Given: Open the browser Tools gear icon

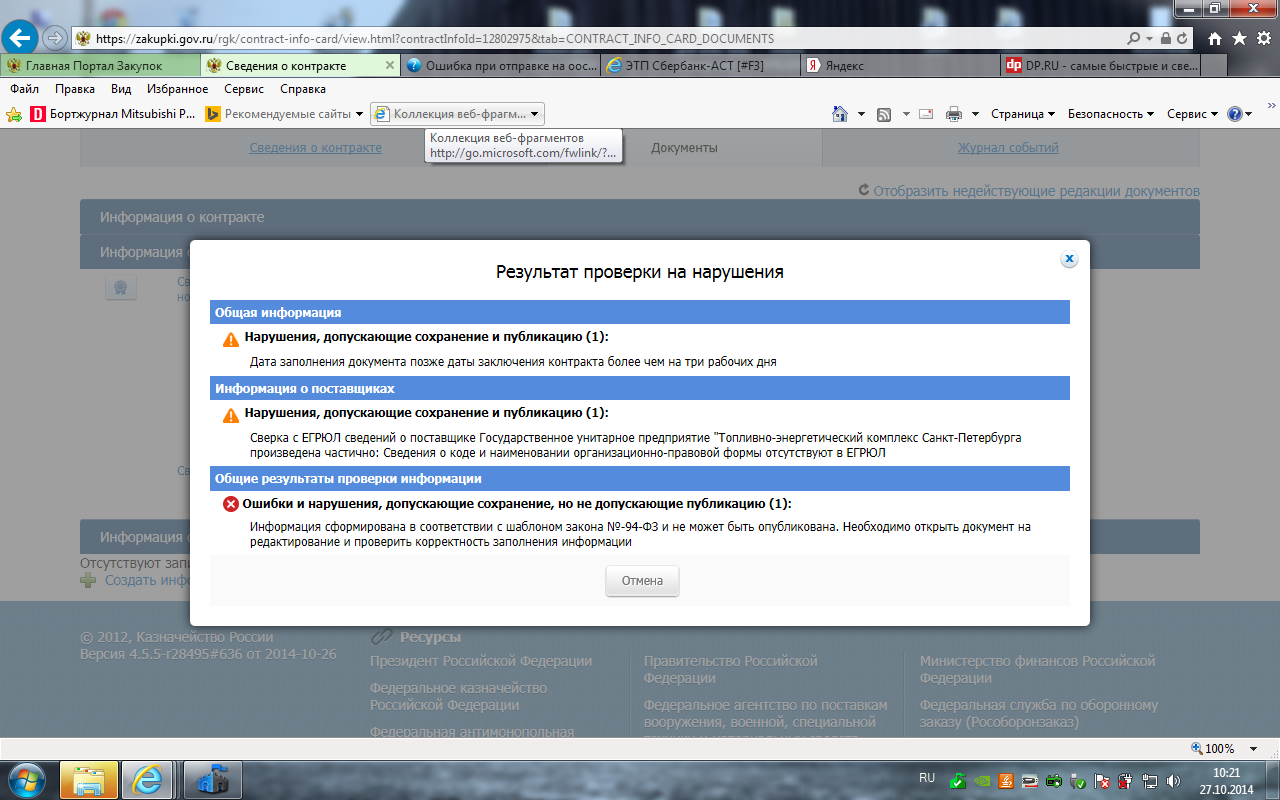Looking at the screenshot, I should tap(1262, 39).
